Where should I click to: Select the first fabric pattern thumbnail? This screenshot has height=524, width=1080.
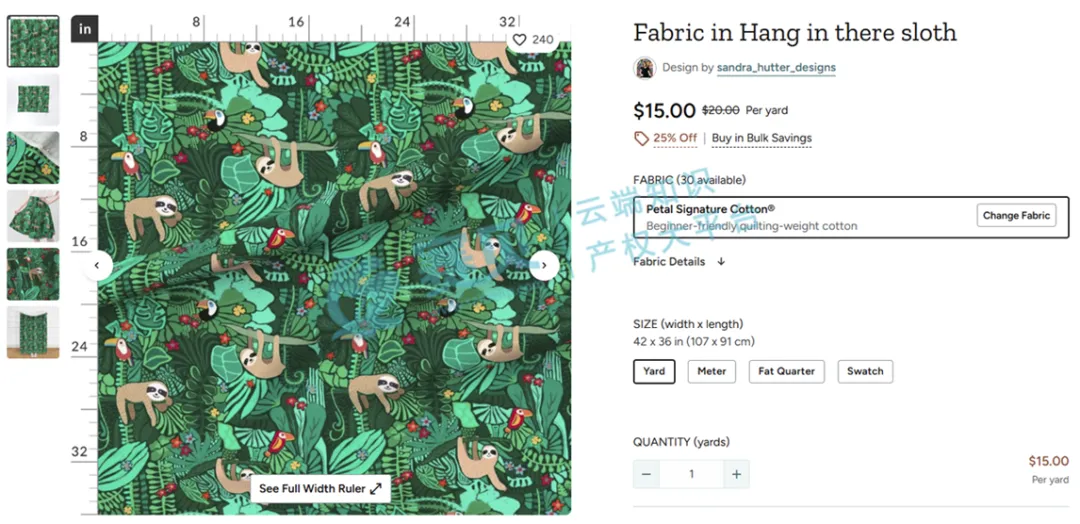tap(33, 41)
